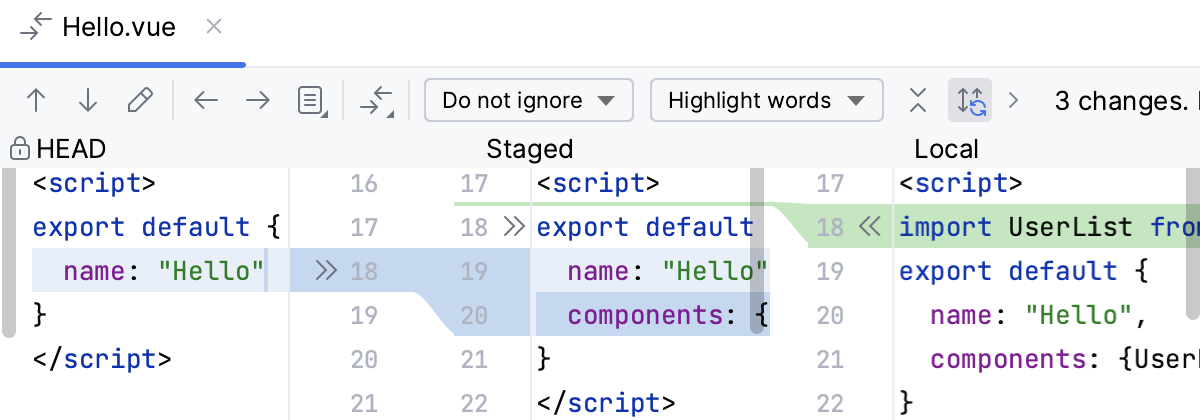The height and width of the screenshot is (420, 1200).
Task: Click the pencil jump-to-source icon
Action: pyautogui.click(x=140, y=100)
